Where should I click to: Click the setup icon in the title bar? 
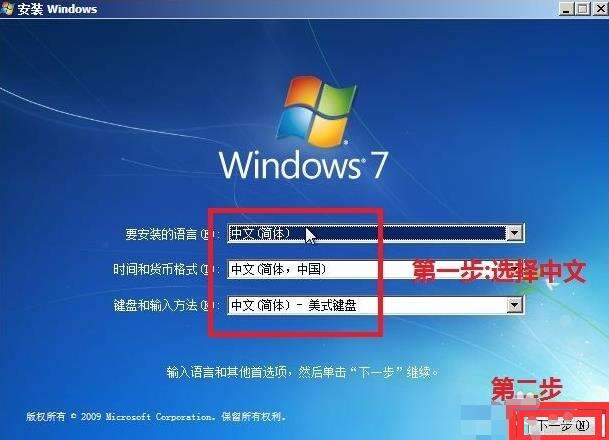tap(7, 9)
